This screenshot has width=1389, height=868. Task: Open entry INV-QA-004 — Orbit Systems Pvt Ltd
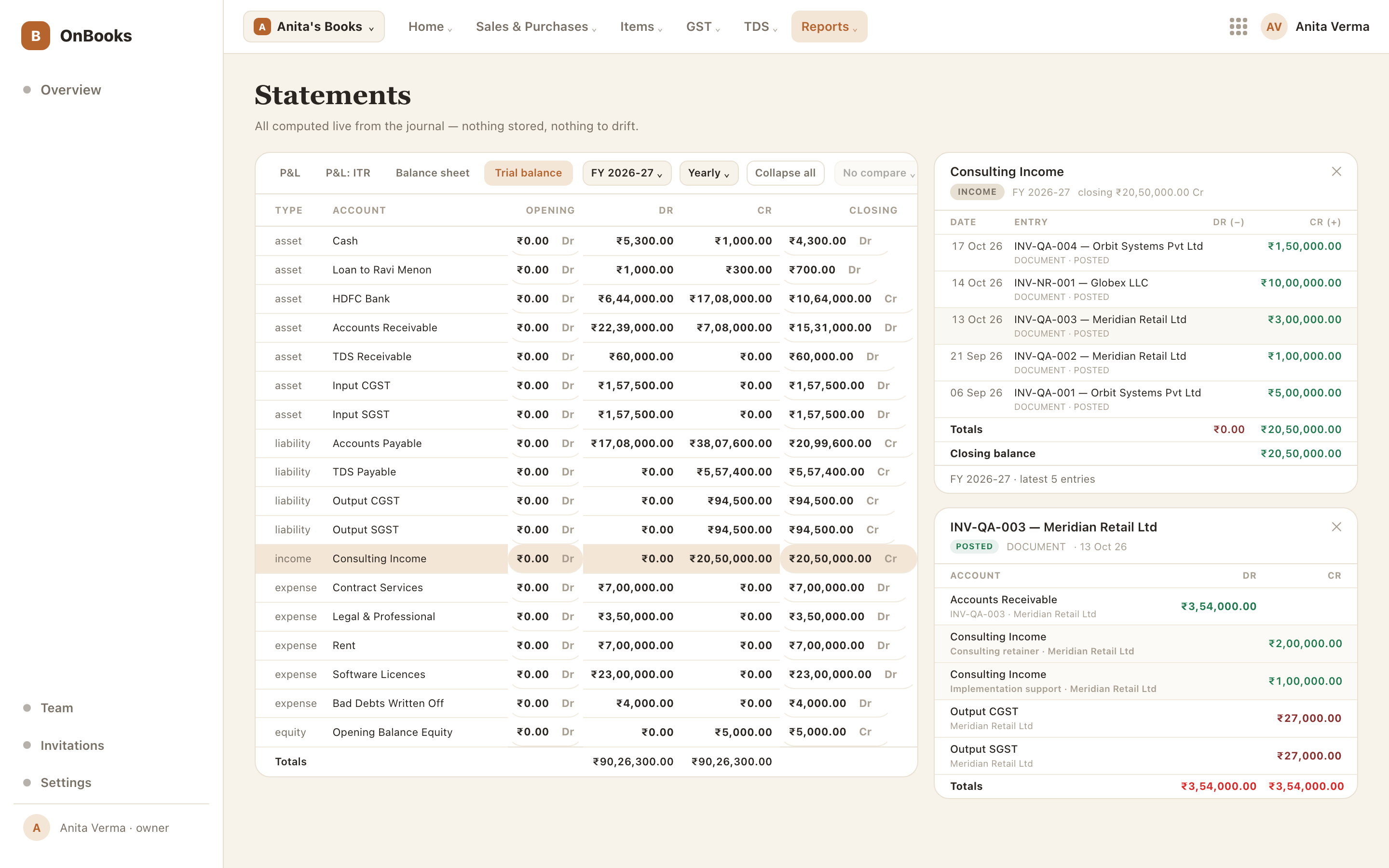click(1145, 253)
